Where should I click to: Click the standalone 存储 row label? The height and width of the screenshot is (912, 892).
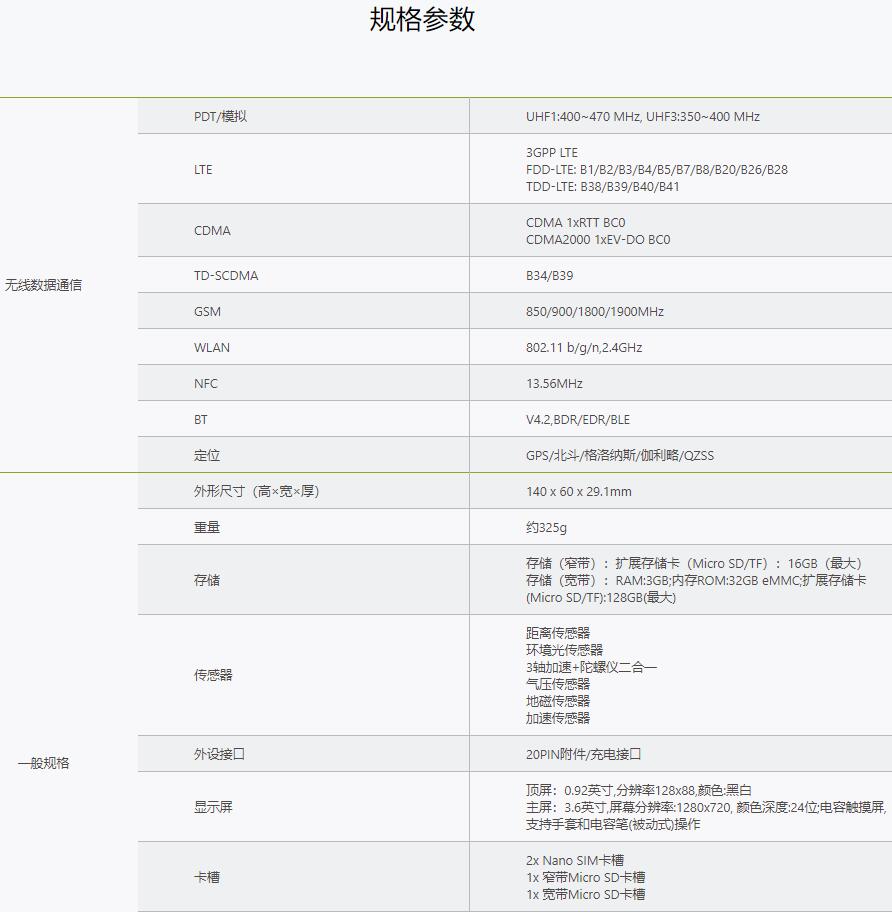(x=207, y=580)
